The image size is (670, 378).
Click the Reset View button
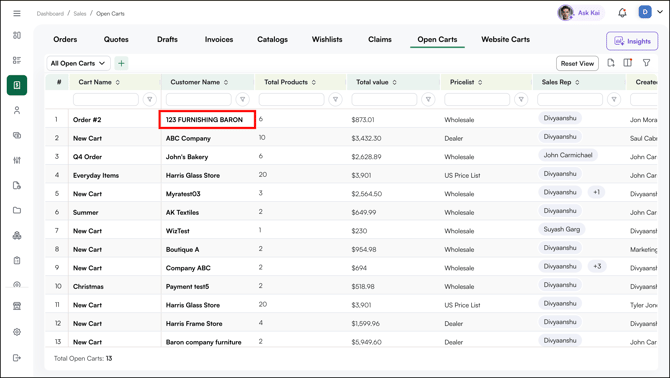pos(577,63)
